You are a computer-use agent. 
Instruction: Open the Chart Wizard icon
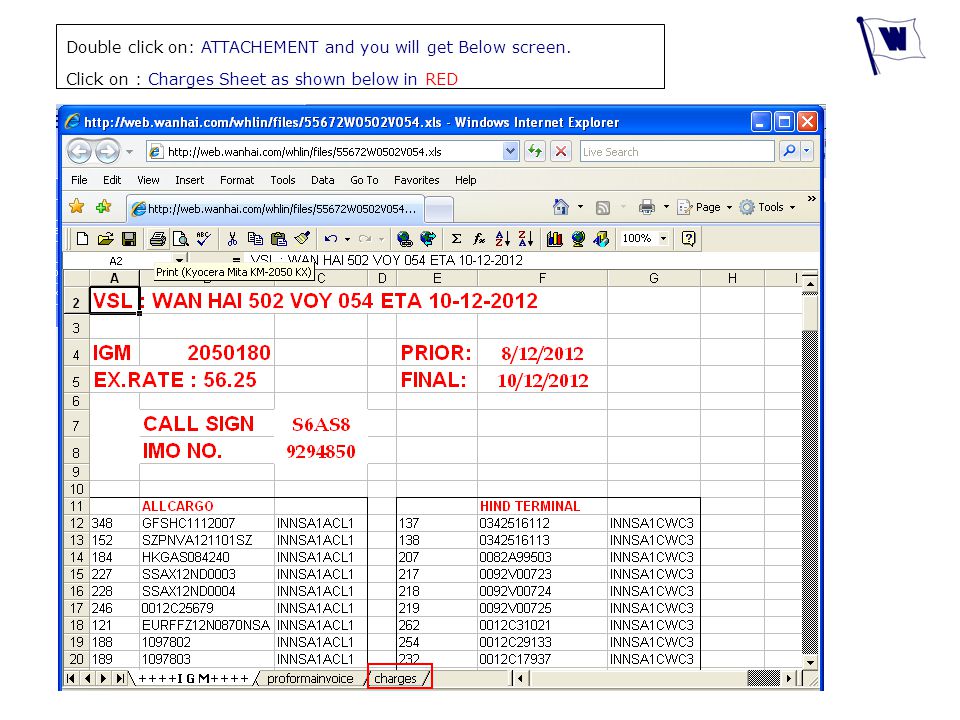coord(555,239)
